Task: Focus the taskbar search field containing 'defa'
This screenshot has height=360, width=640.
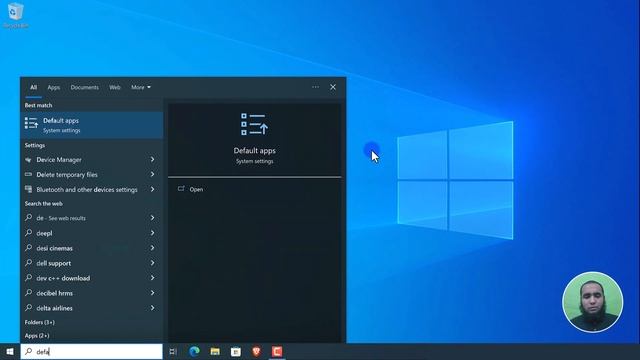Action: click(x=91, y=351)
